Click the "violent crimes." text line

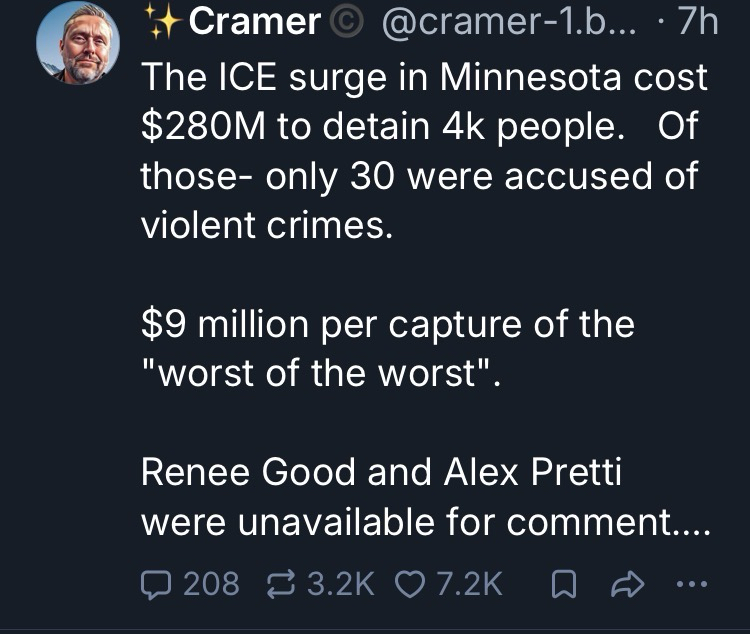pyautogui.click(x=264, y=225)
